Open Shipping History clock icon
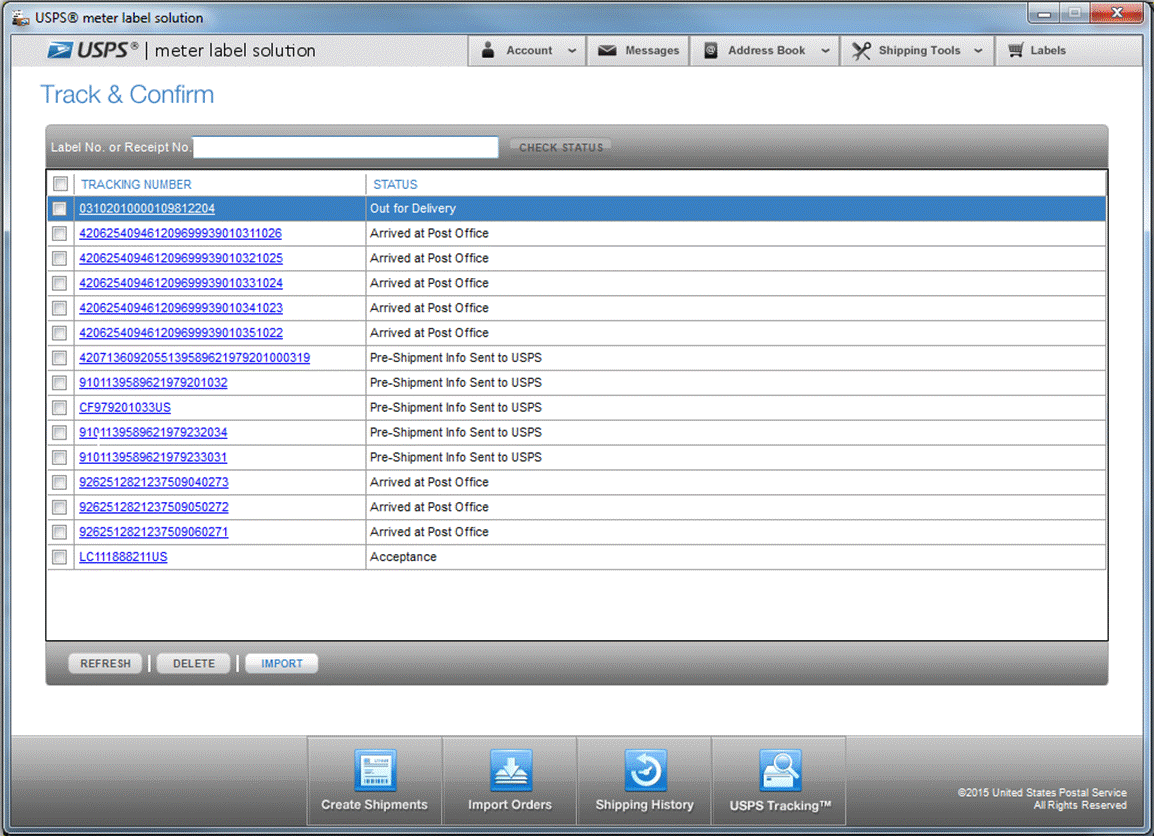 [645, 770]
